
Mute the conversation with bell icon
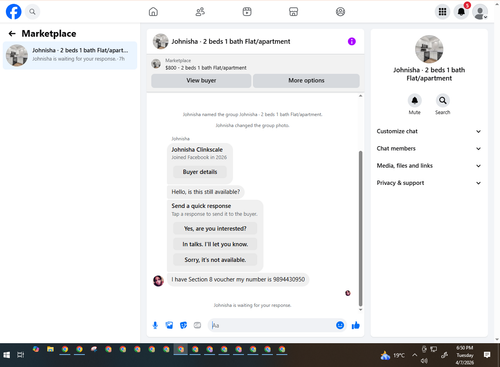pyautogui.click(x=415, y=100)
